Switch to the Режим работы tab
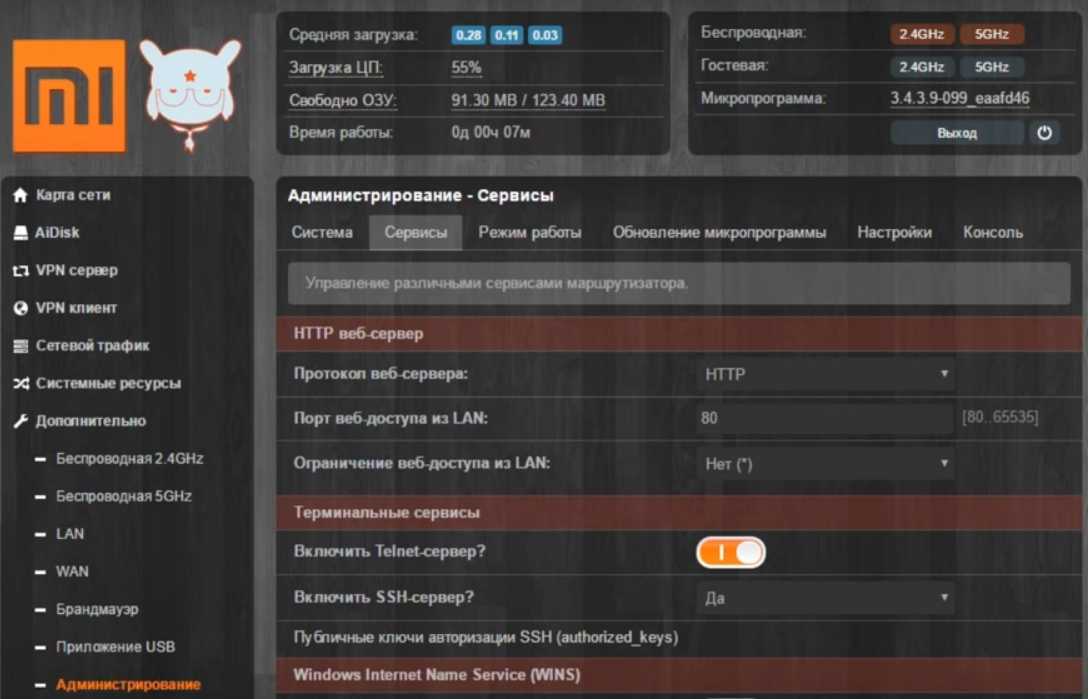 pos(529,232)
